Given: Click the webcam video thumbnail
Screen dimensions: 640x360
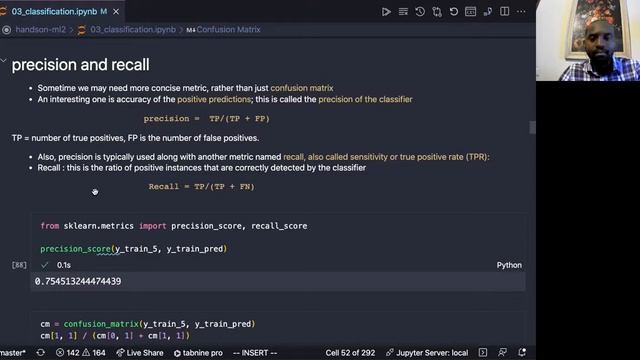Looking at the screenshot, I should (588, 40).
